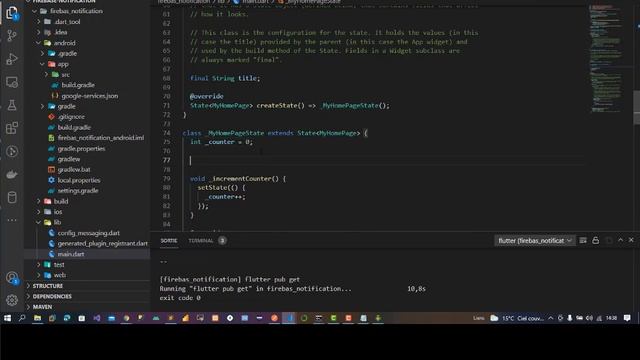Open config_messaging.dart file
The width and height of the screenshot is (640, 360).
(x=89, y=233)
